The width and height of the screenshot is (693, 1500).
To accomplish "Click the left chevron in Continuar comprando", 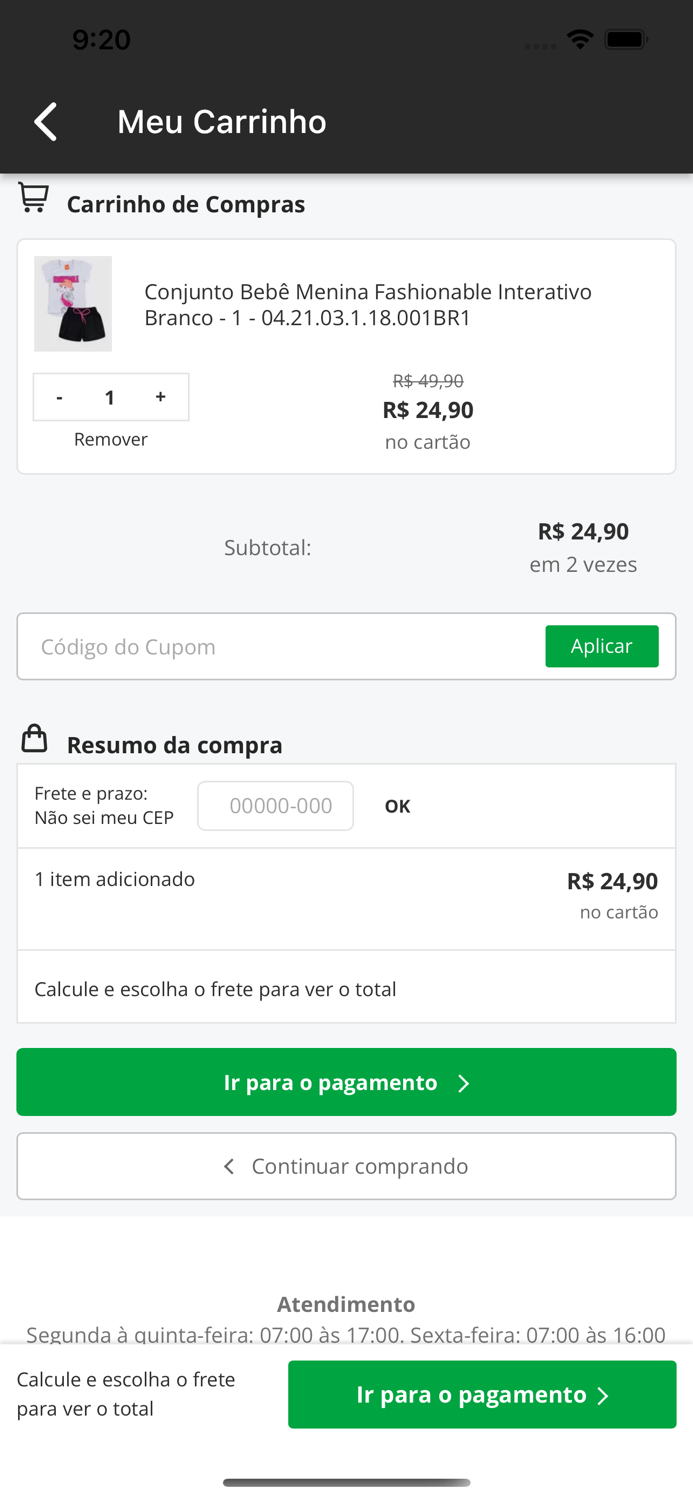I will [x=228, y=1165].
